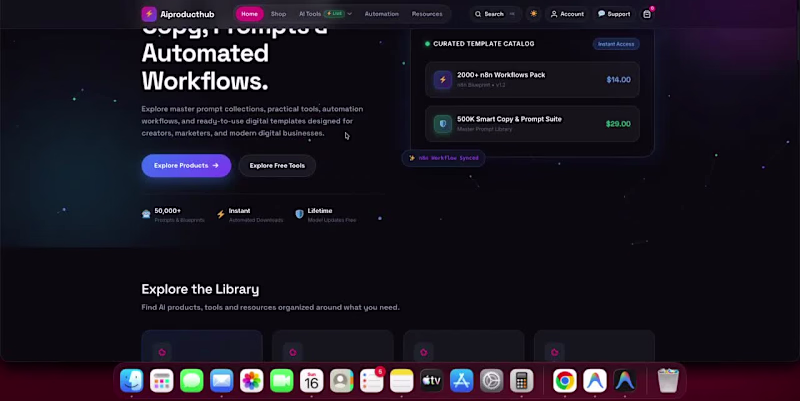Click the Instant downloads lightning icon
The width and height of the screenshot is (800, 401).
[220, 214]
